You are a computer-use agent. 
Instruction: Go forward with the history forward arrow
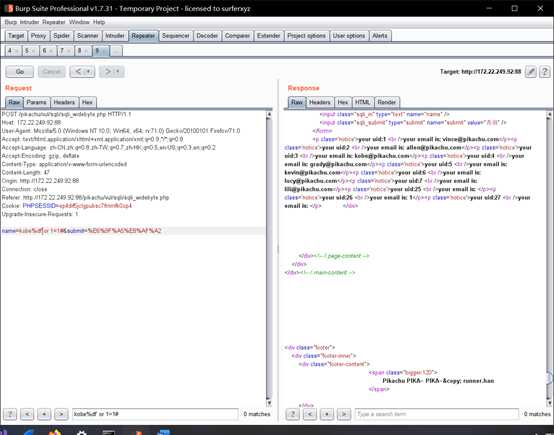click(x=107, y=72)
